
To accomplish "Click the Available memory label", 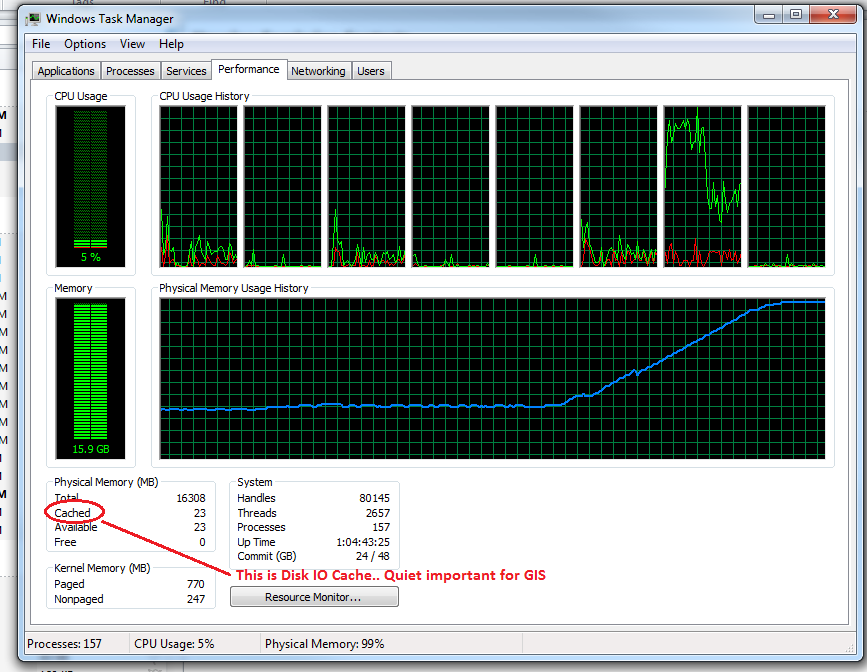I will pyautogui.click(x=76, y=527).
